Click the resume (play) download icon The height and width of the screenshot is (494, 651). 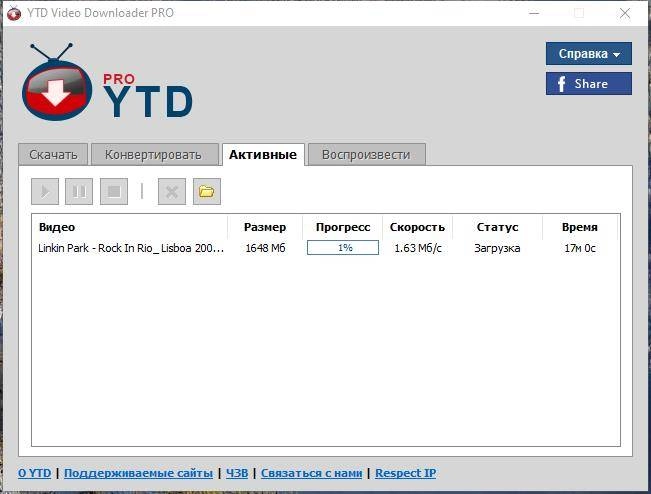tap(45, 191)
